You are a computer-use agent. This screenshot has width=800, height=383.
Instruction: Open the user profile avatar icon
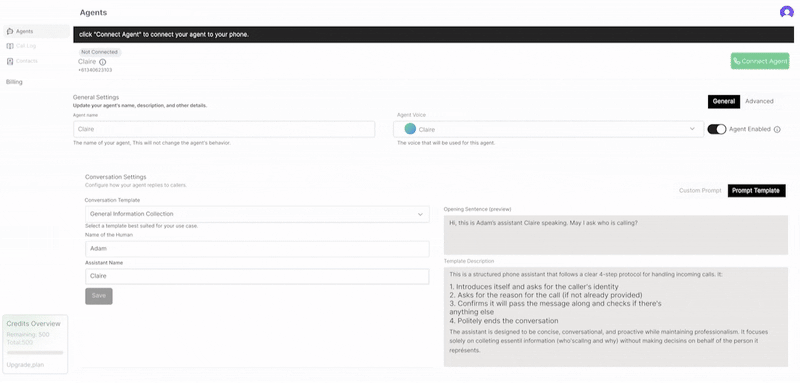coord(786,12)
